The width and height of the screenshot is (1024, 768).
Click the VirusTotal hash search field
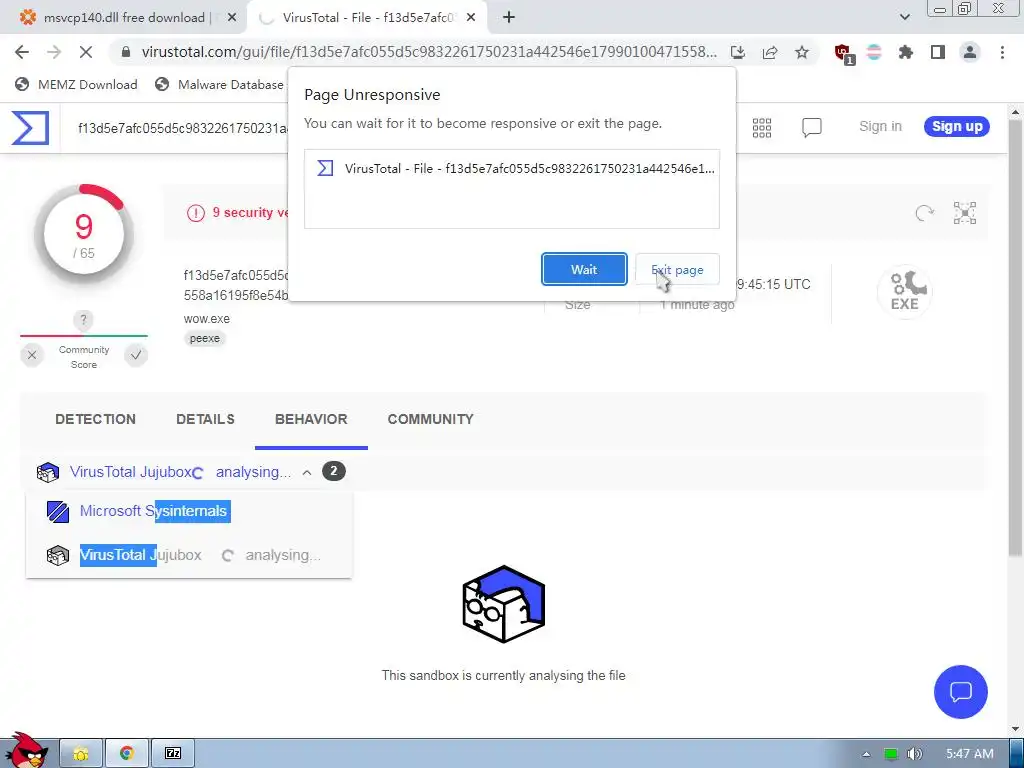183,128
